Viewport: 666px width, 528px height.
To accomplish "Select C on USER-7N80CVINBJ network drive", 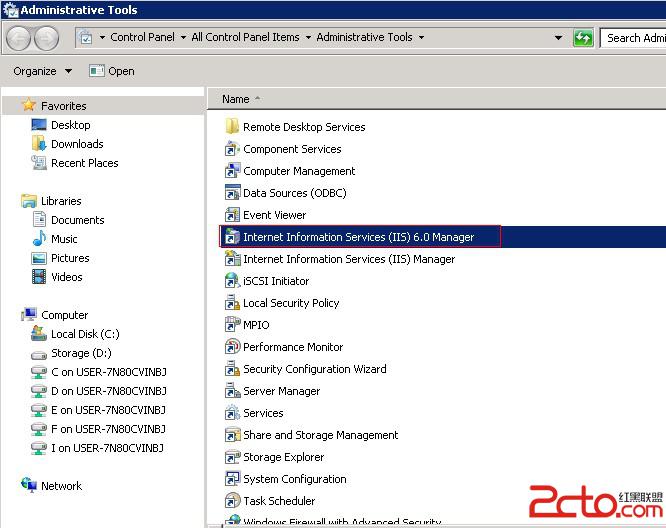I will point(109,372).
